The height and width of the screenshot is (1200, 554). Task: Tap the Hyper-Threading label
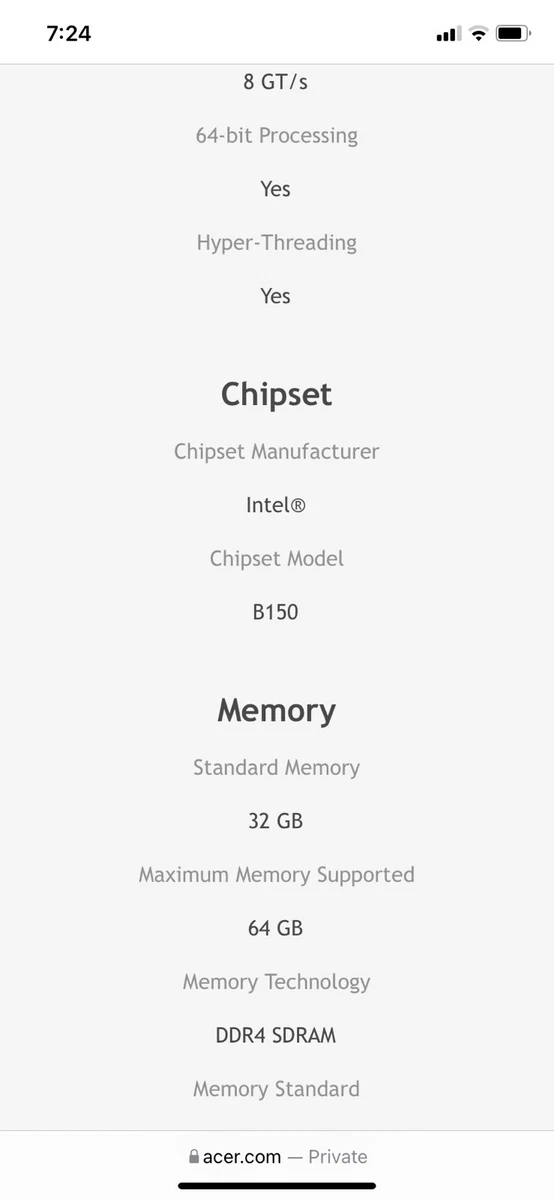(x=276, y=243)
